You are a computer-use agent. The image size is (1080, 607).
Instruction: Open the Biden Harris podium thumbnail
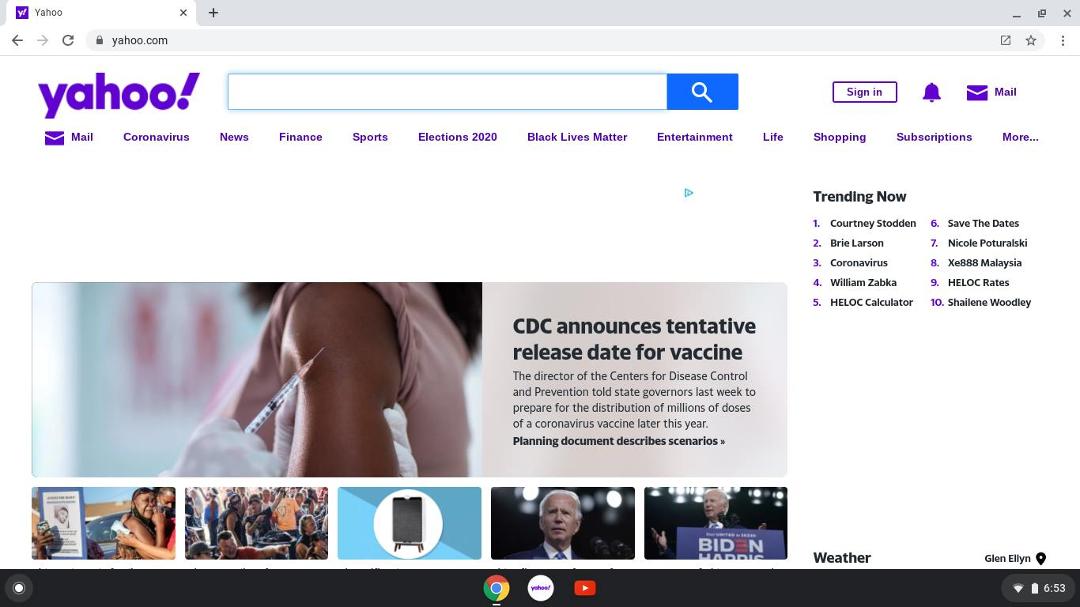click(716, 523)
